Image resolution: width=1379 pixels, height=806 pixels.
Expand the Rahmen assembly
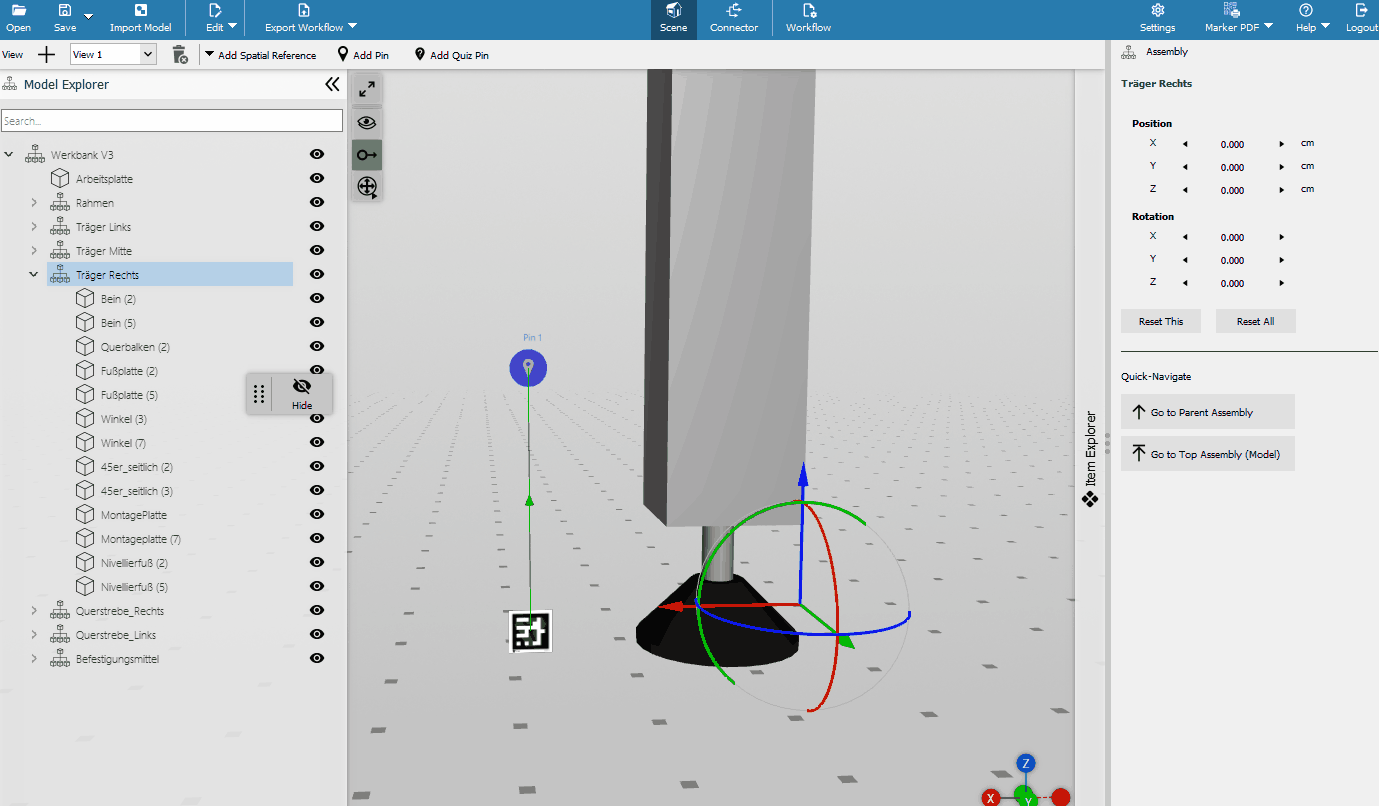tap(34, 203)
